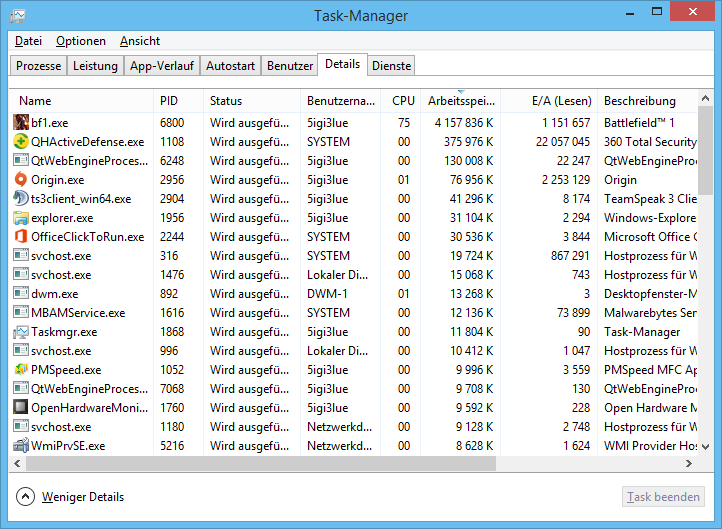Click the horizontal scrollbar at bottom
Viewport: 722px width, 529px height.
(300, 464)
